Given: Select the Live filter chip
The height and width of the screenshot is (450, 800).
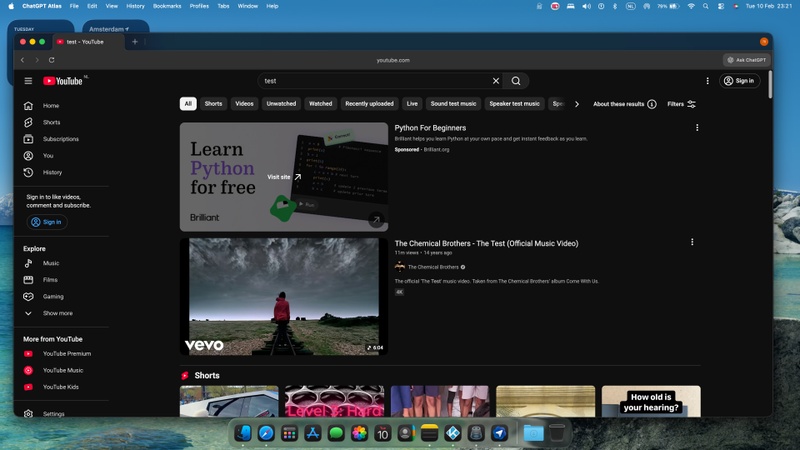Looking at the screenshot, I should coord(412,104).
